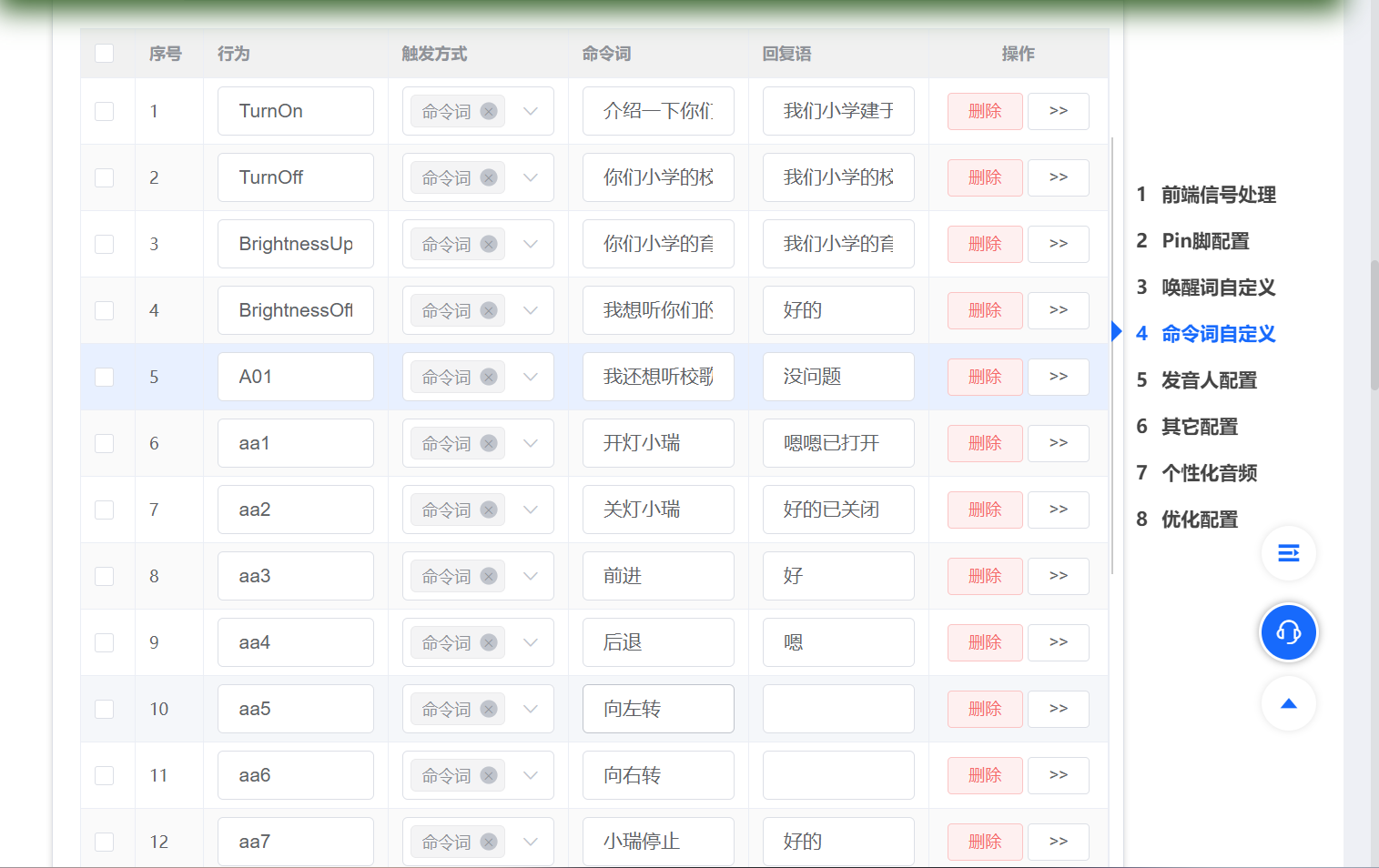This screenshot has width=1379, height=868.
Task: Clear the 命令词 tag in row 11
Action: [489, 775]
